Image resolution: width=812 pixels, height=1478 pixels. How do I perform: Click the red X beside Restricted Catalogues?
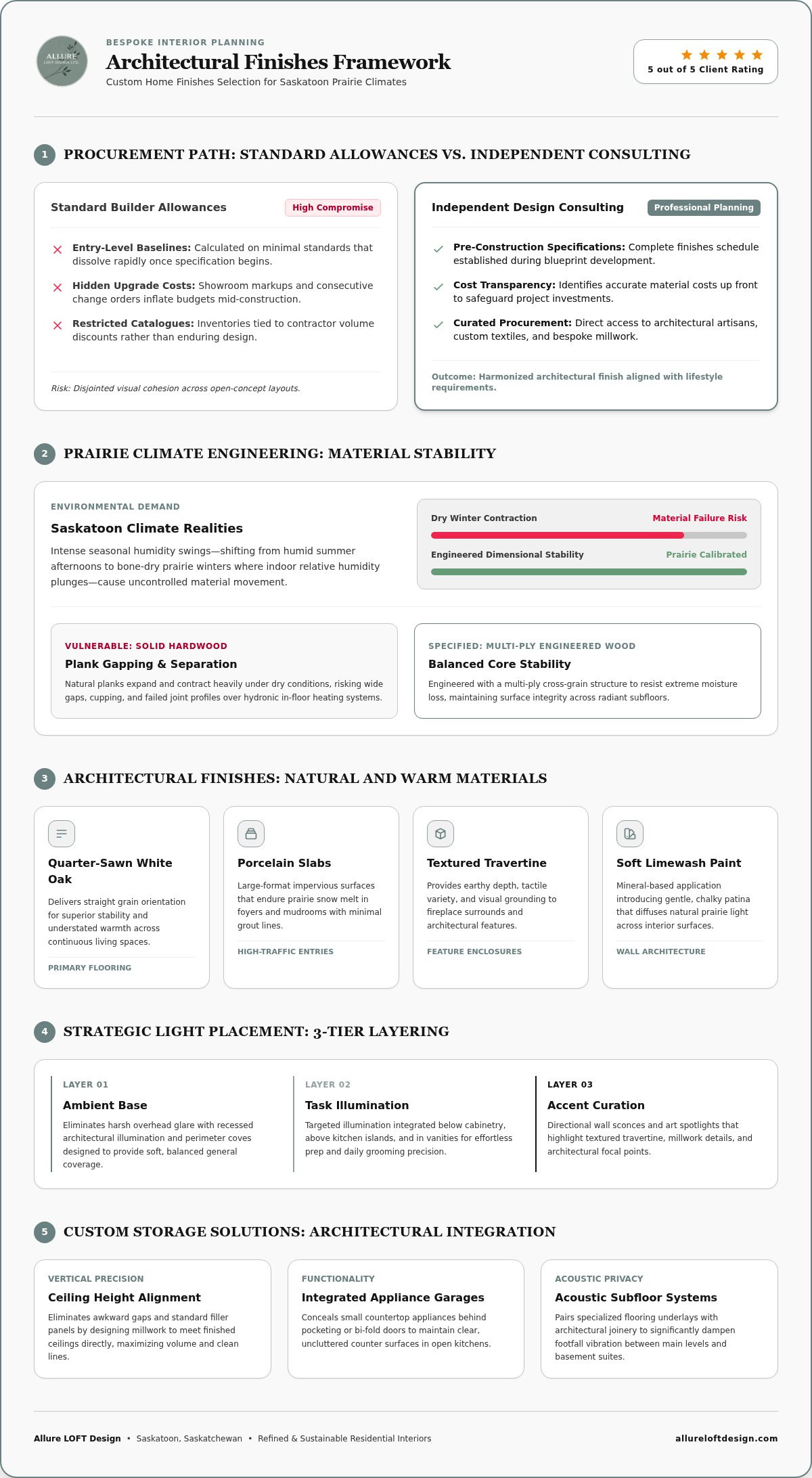click(x=58, y=326)
